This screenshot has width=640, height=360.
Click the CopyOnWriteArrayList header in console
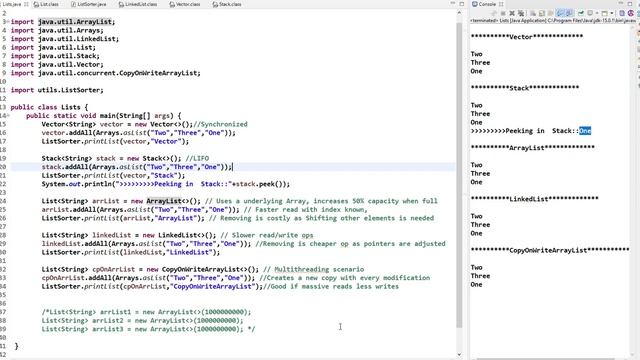click(x=550, y=250)
